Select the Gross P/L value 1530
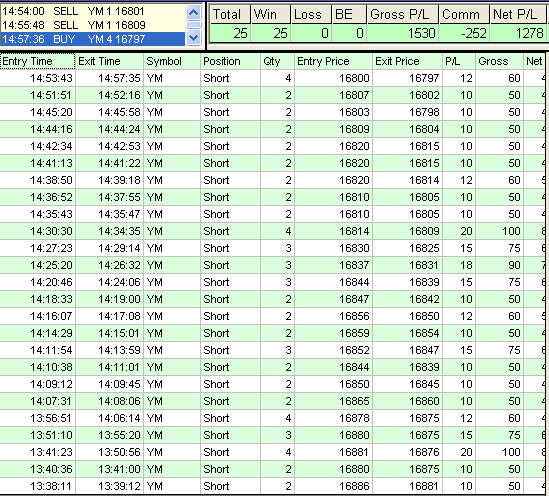Image resolution: width=549 pixels, height=496 pixels. point(403,33)
